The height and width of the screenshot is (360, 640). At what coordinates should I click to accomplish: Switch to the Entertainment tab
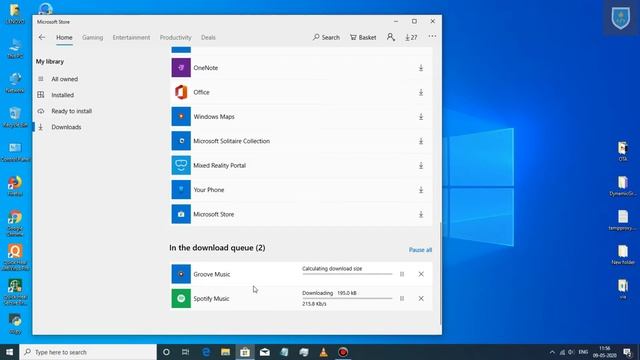(131, 37)
